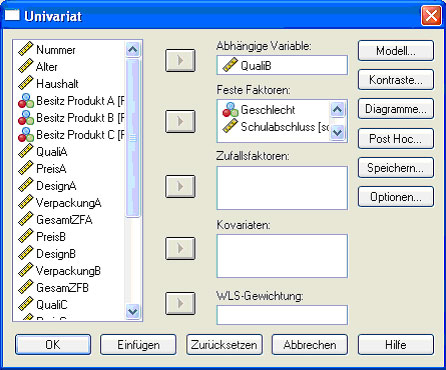
Task: Click the scale icon beside QualiA
Action: pos(26,151)
